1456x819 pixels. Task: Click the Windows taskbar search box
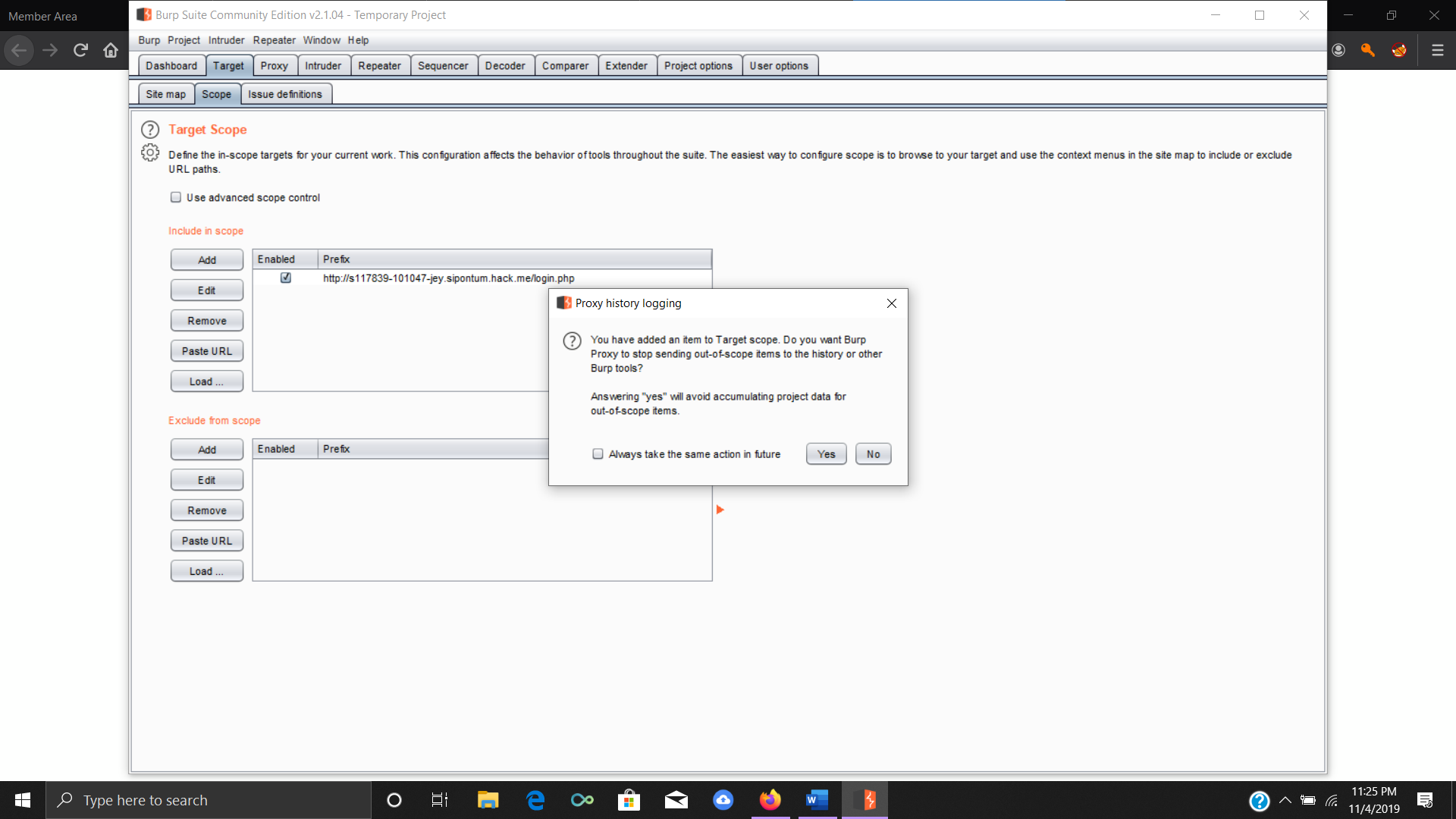point(209,800)
